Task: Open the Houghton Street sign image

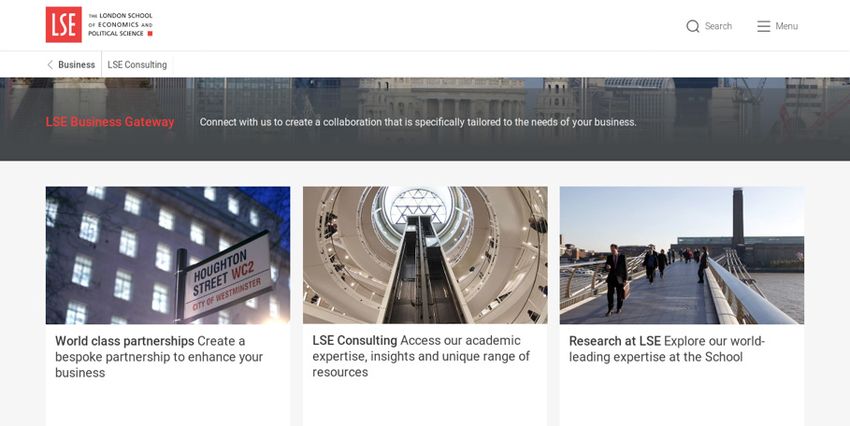Action: click(168, 255)
